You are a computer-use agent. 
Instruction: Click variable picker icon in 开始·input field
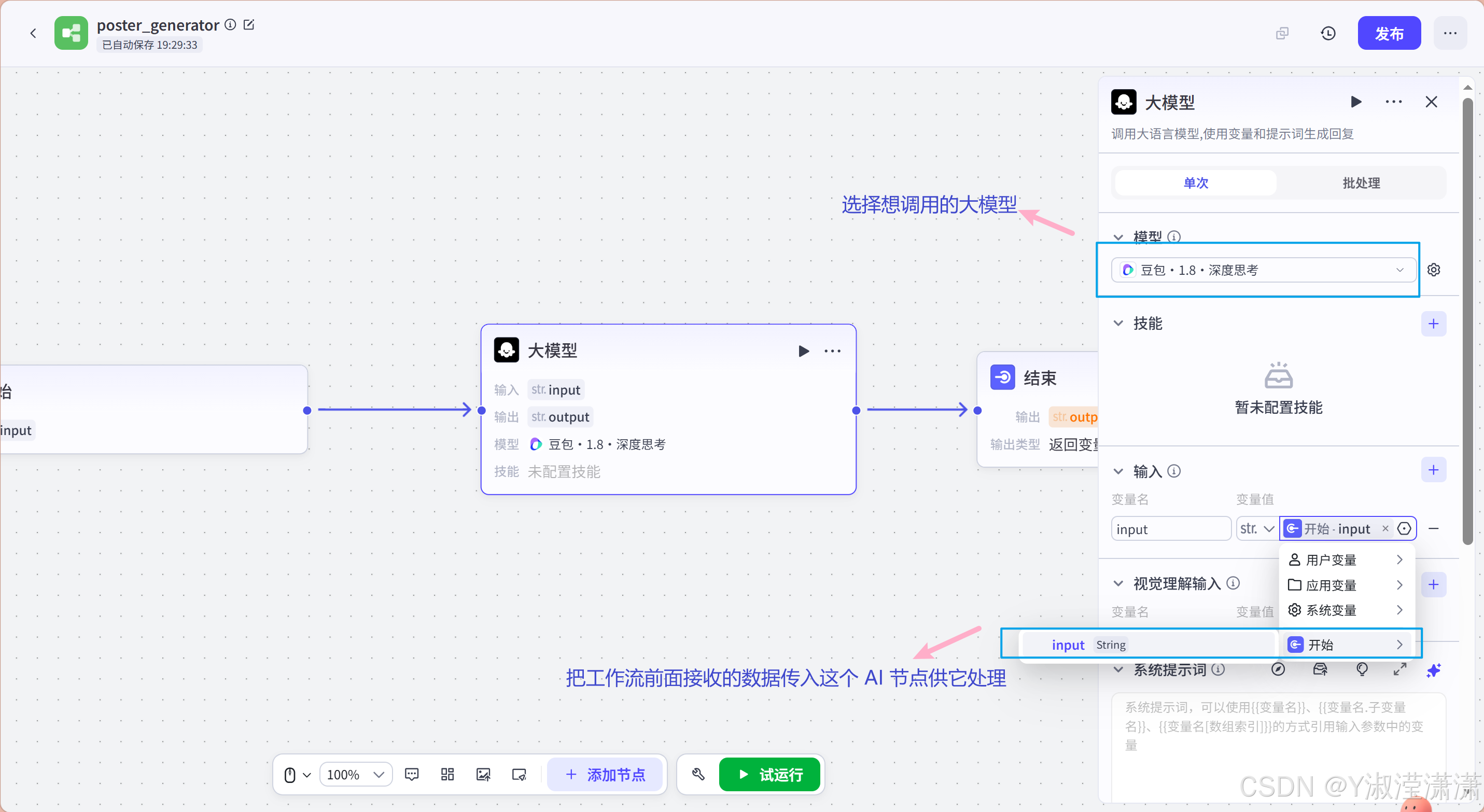point(1404,529)
